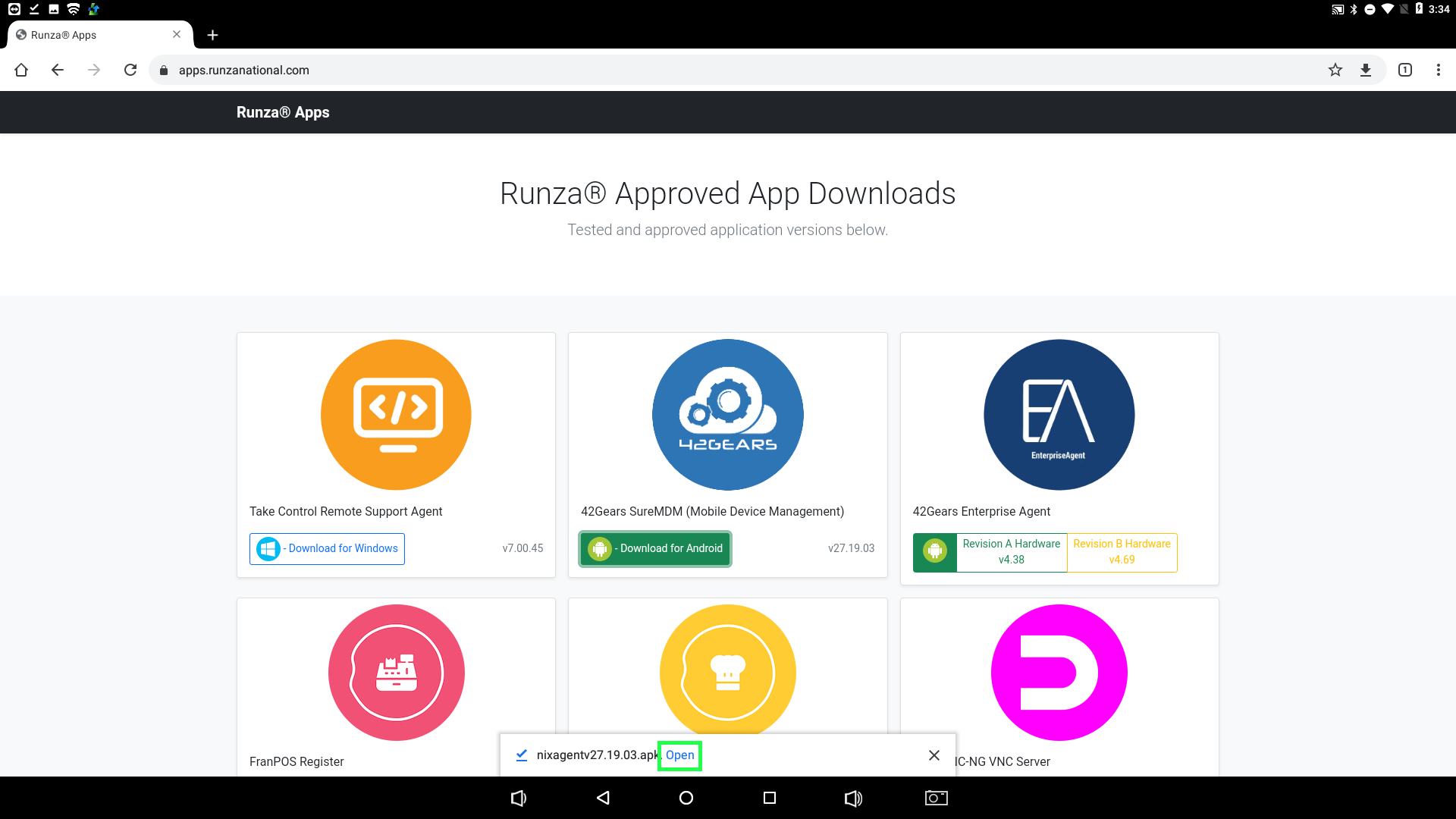
Task: Select Revision A Hardware v4.38
Action: 1011,552
